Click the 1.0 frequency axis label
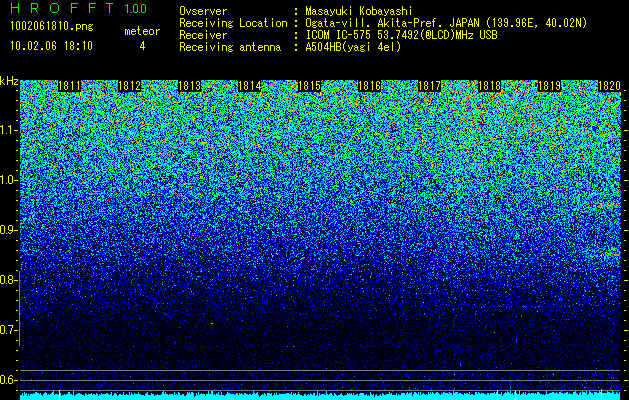629x400 pixels. coord(8,180)
